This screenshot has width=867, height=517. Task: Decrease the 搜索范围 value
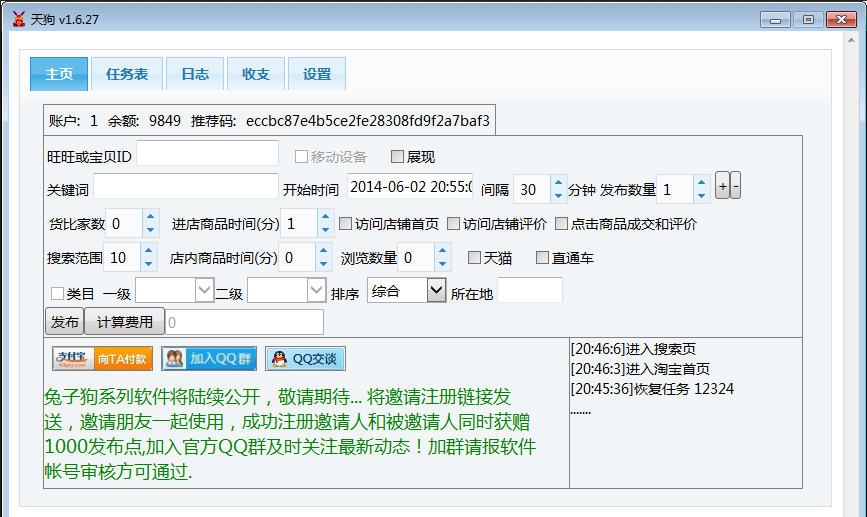click(x=148, y=264)
